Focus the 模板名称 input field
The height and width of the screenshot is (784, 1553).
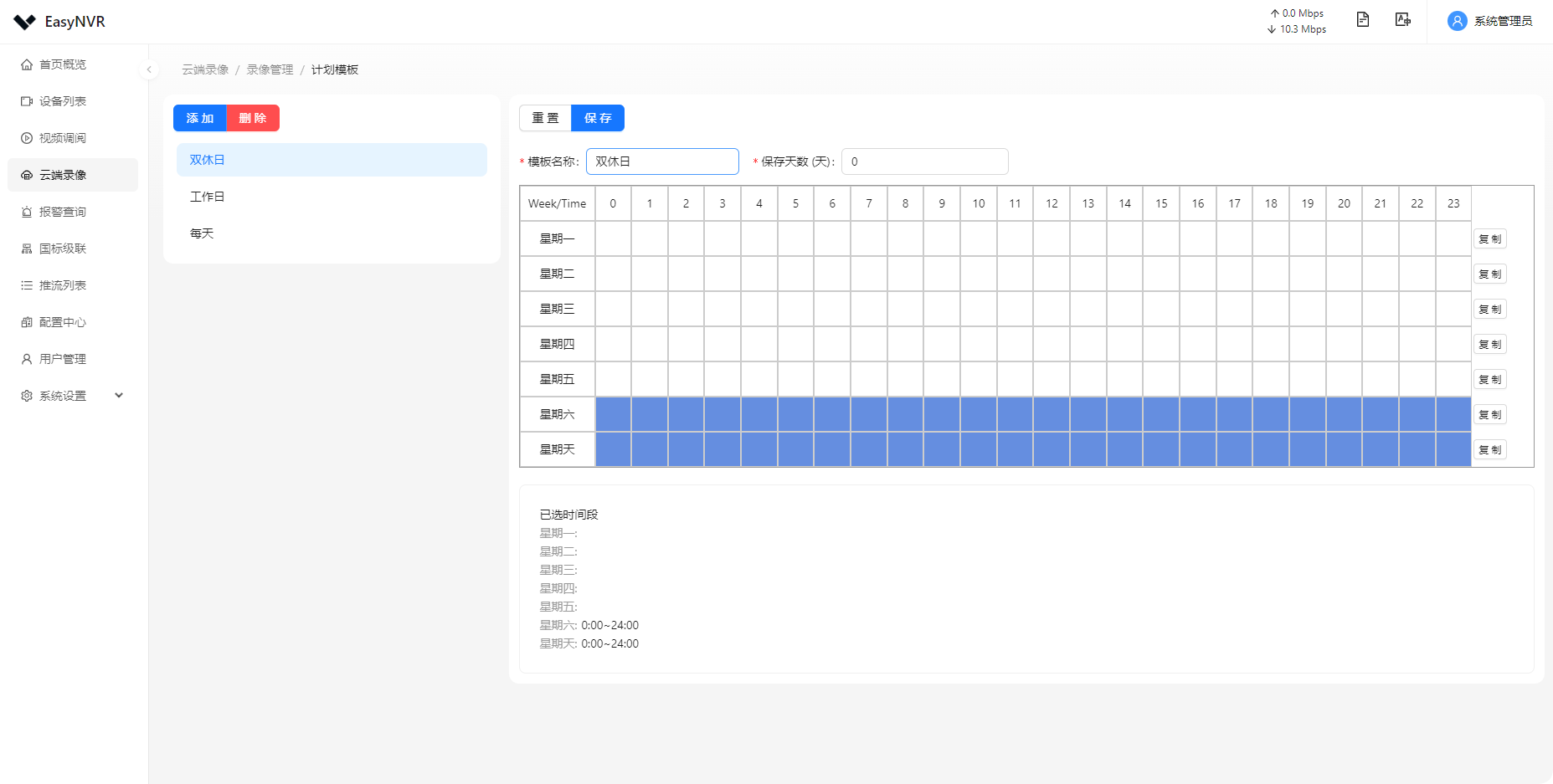coord(662,161)
